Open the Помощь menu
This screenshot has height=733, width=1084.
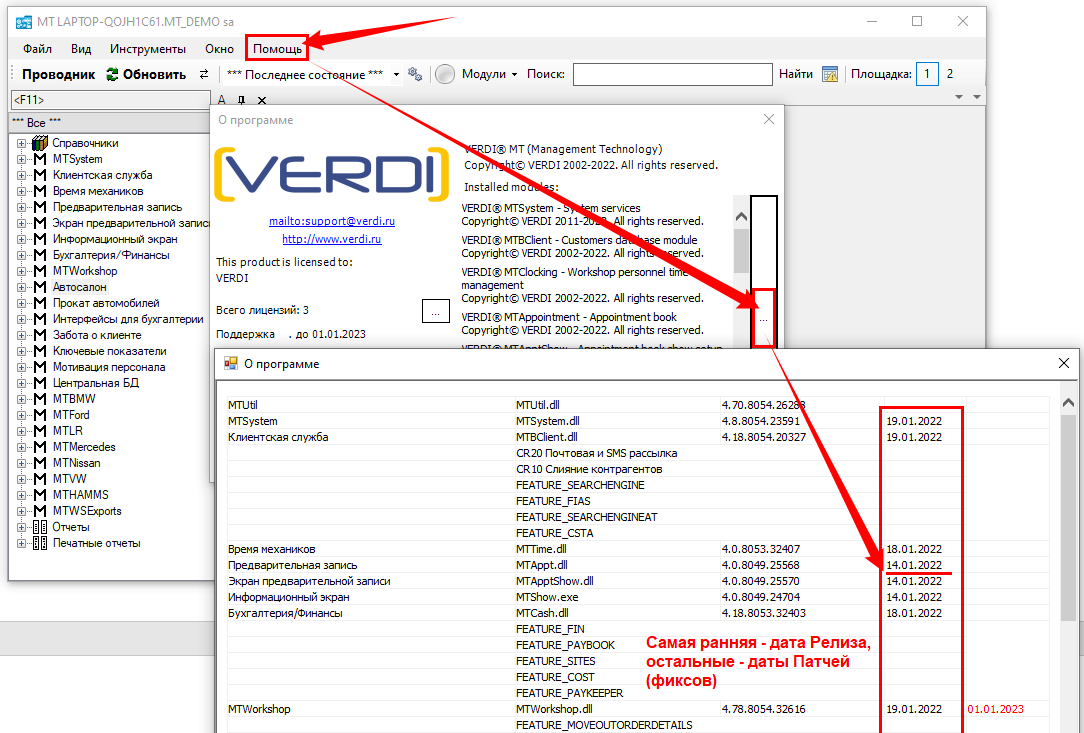276,48
